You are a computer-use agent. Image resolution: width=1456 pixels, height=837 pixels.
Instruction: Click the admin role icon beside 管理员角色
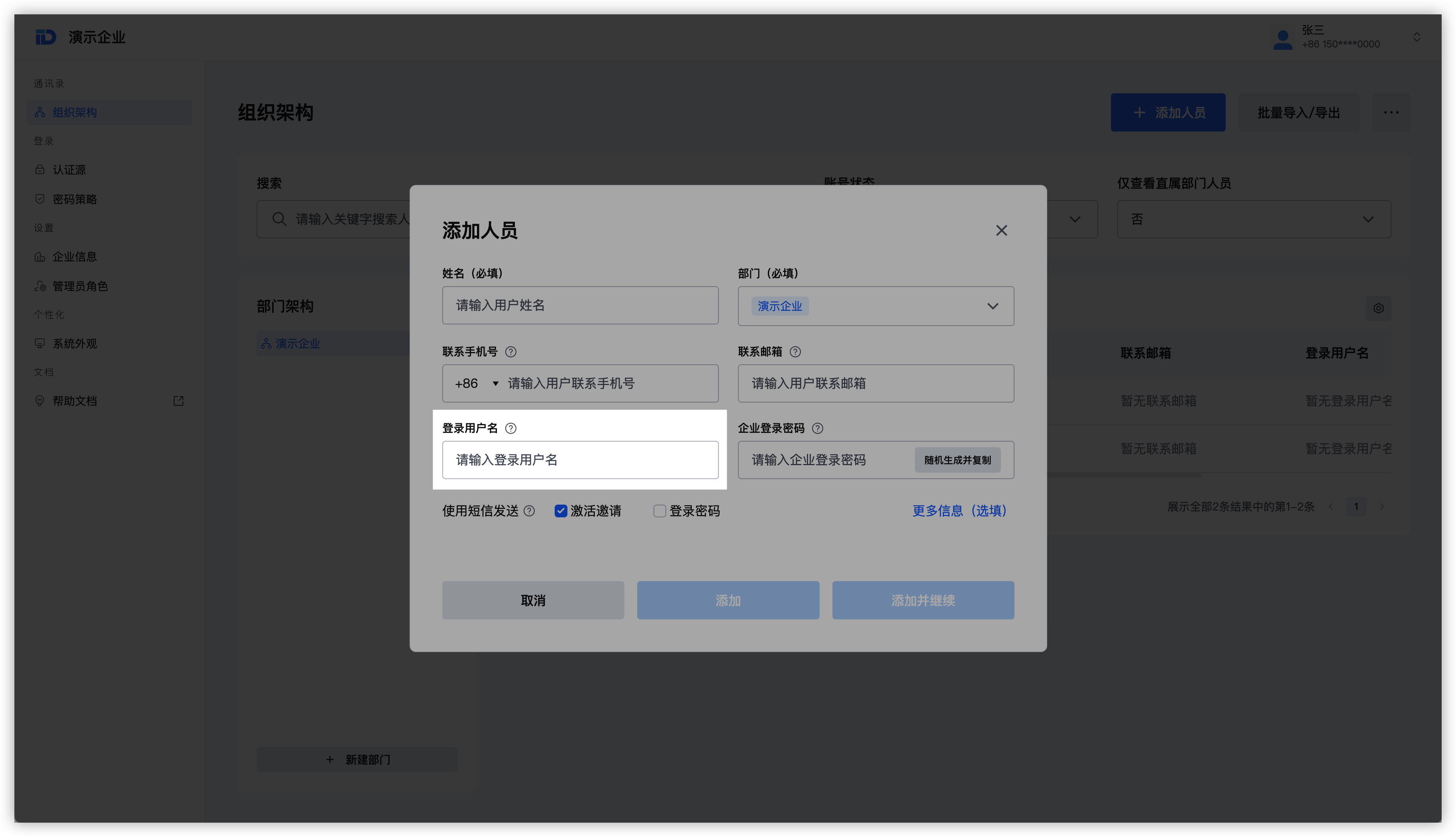(40, 286)
